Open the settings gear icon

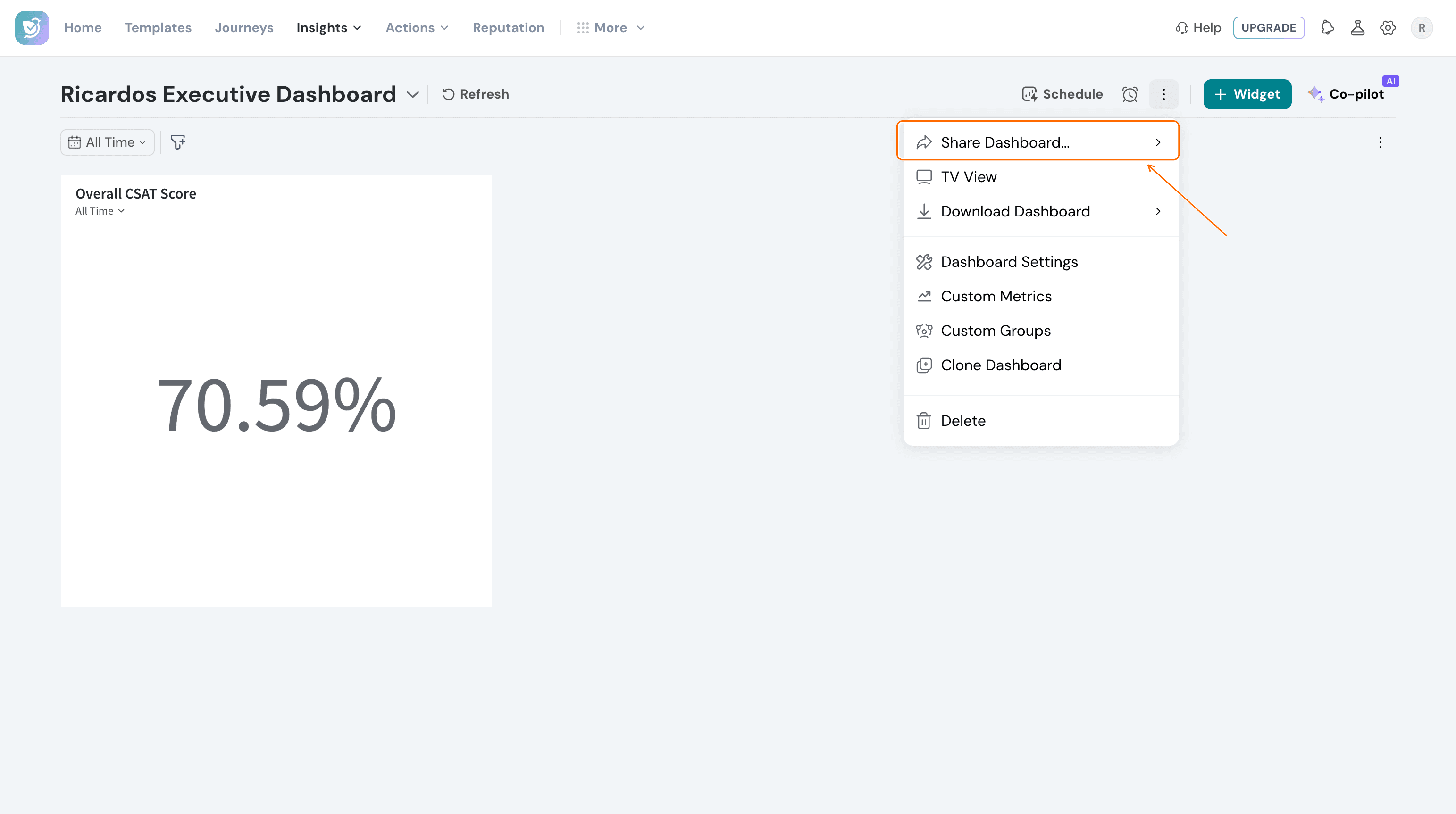pyautogui.click(x=1388, y=28)
